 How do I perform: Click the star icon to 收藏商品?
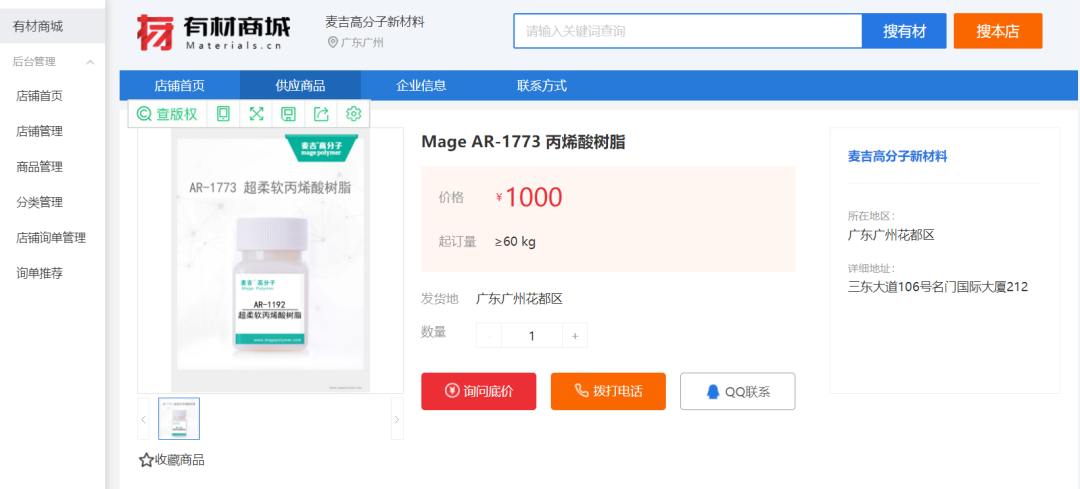146,460
